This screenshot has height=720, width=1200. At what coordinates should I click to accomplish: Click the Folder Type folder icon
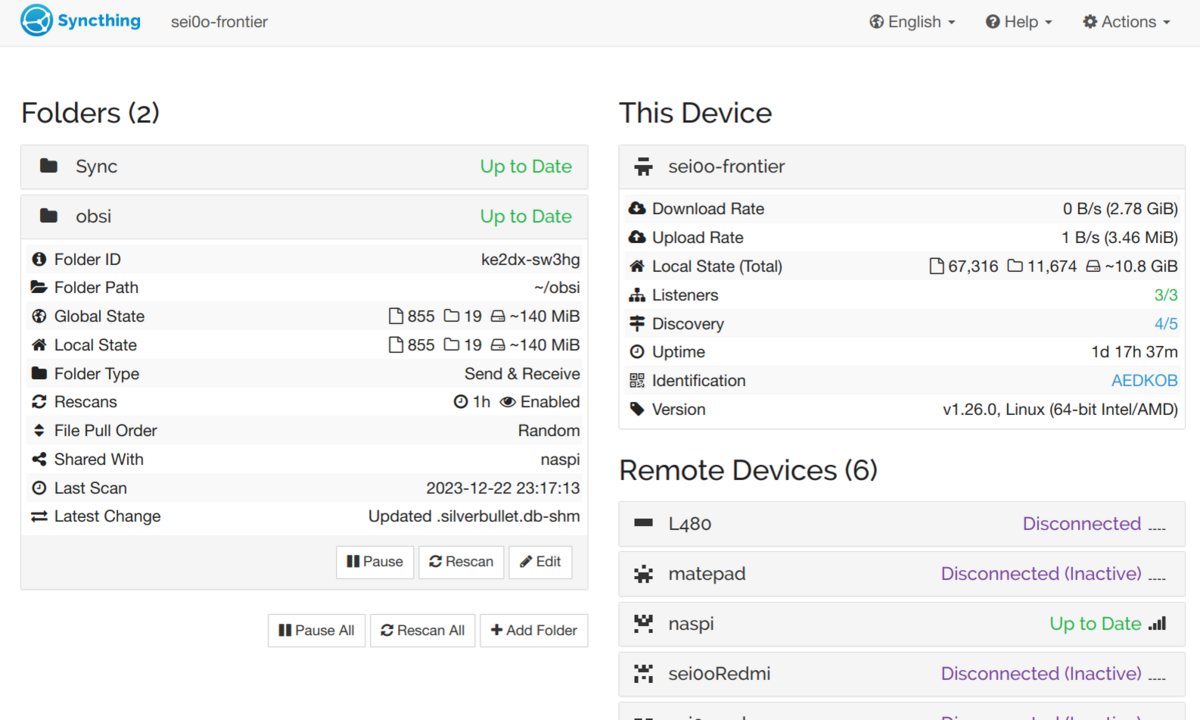tap(39, 374)
